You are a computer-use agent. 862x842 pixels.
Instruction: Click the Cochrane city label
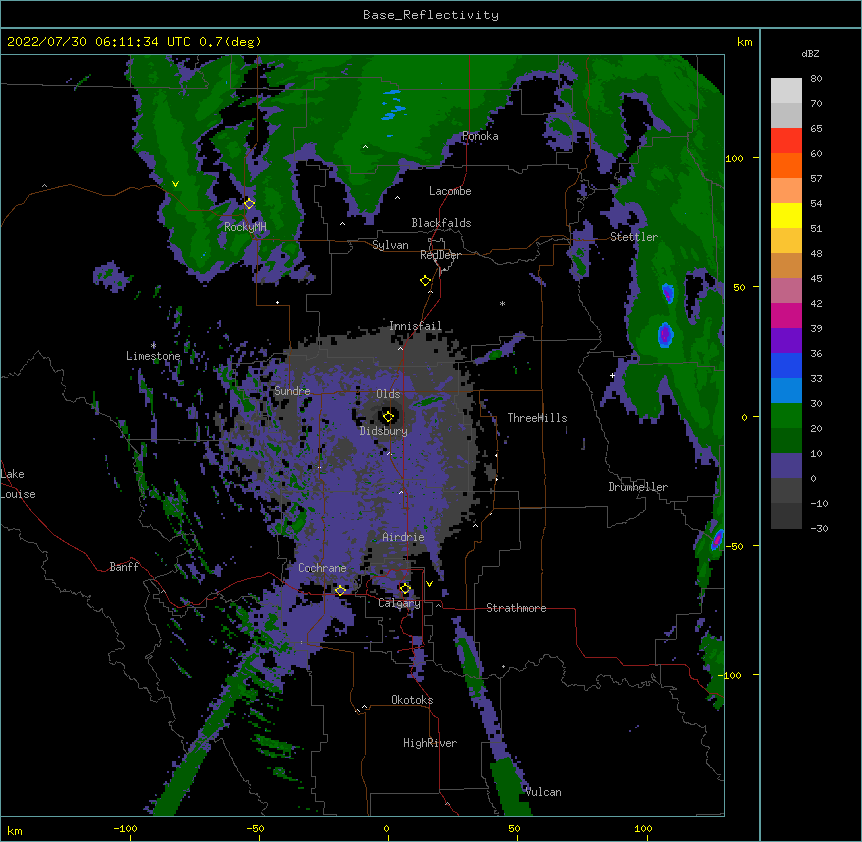coord(322,568)
